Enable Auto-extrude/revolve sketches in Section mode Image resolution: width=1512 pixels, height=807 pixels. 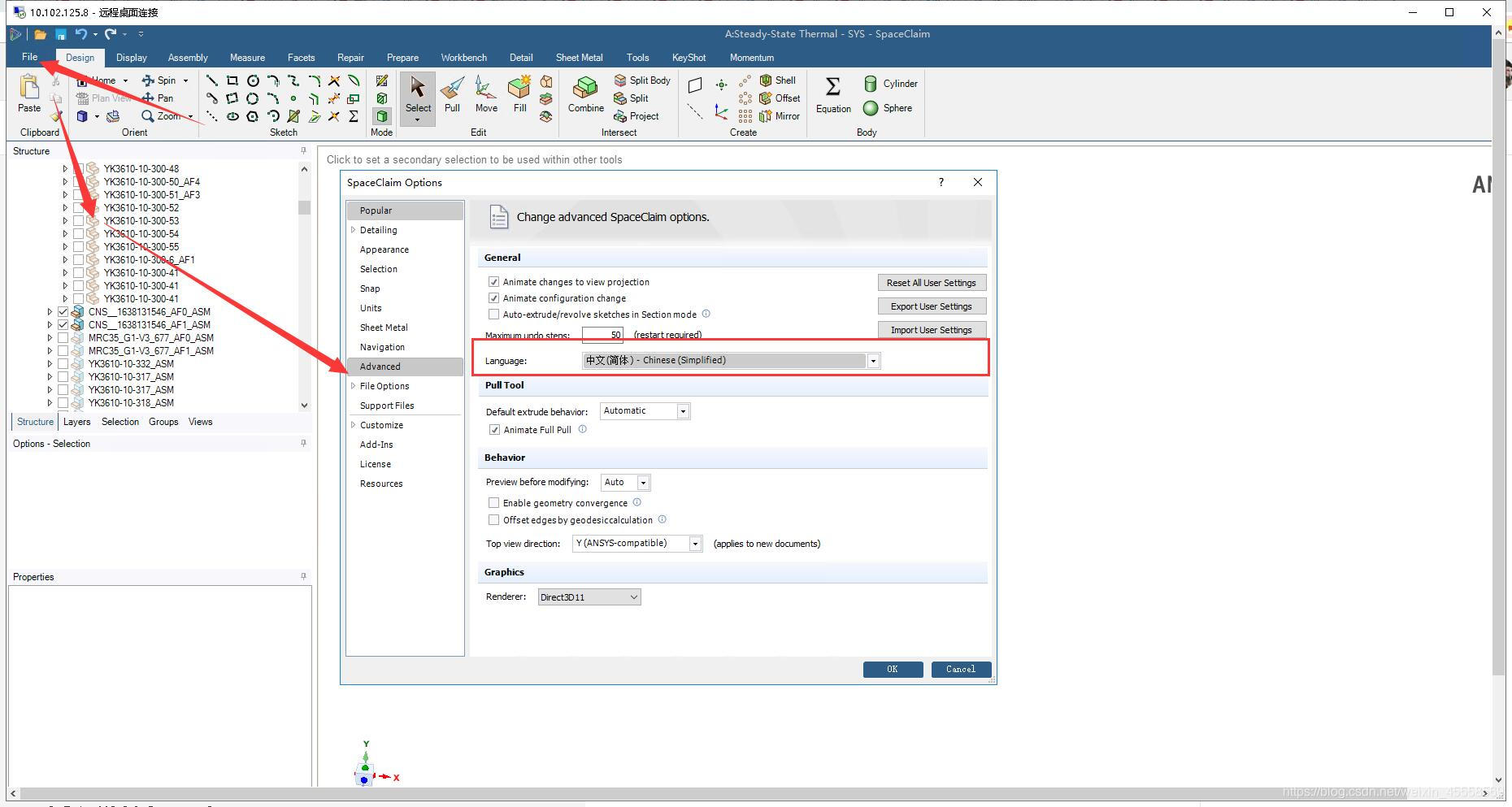click(493, 315)
